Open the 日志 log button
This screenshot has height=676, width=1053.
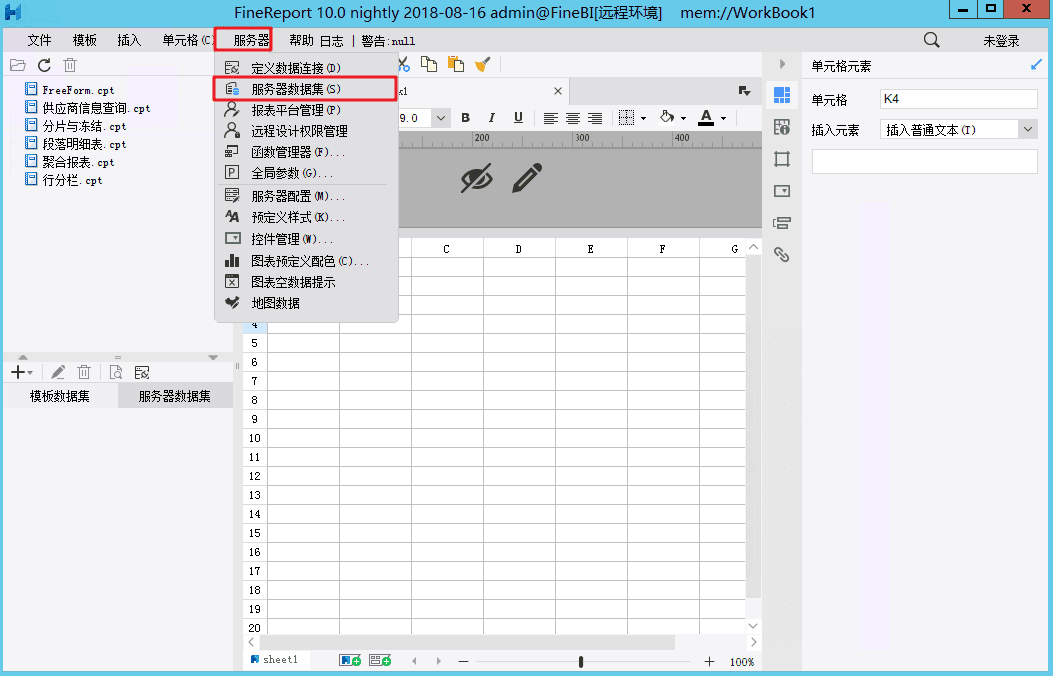pos(332,41)
